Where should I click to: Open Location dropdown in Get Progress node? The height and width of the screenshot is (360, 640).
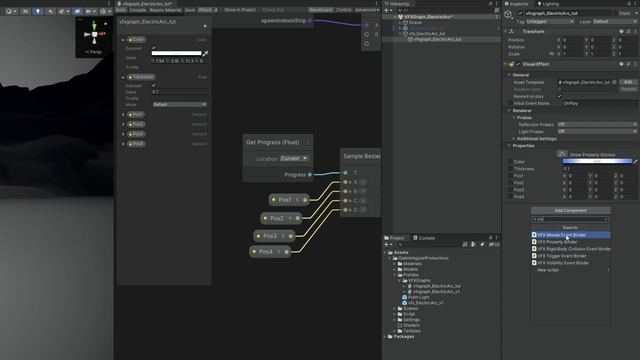[294, 158]
